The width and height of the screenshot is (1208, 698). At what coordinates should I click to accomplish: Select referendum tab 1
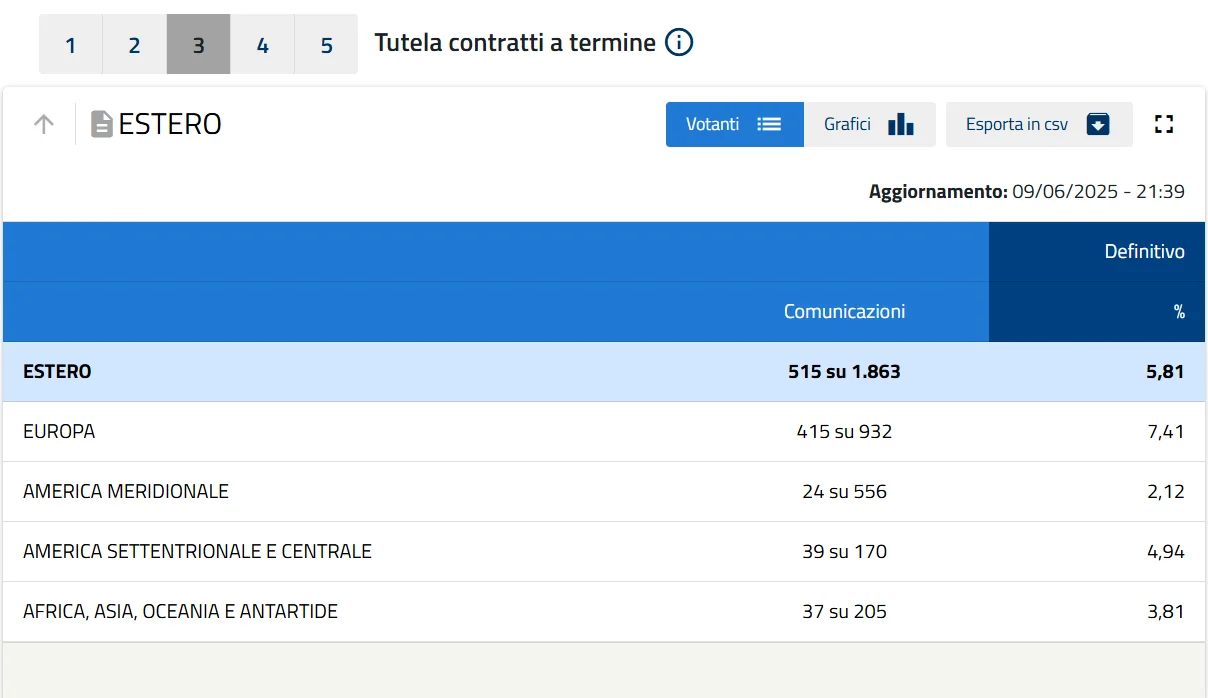pyautogui.click(x=70, y=45)
